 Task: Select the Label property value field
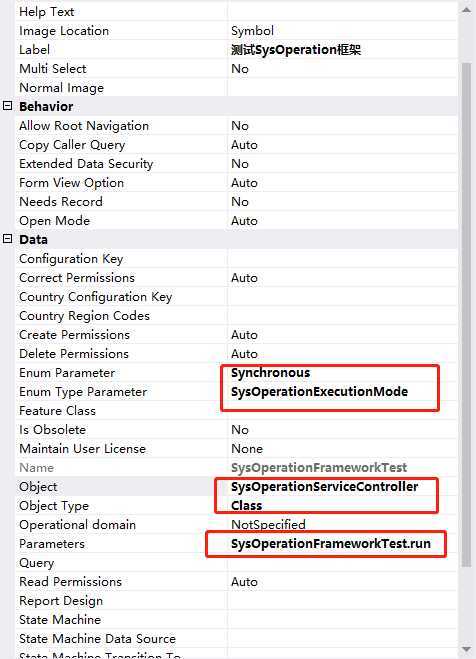click(x=342, y=50)
